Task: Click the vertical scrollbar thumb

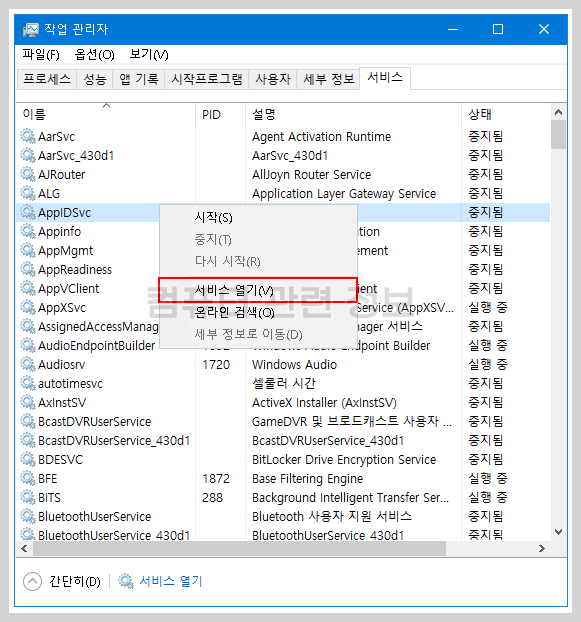Action: [558, 135]
